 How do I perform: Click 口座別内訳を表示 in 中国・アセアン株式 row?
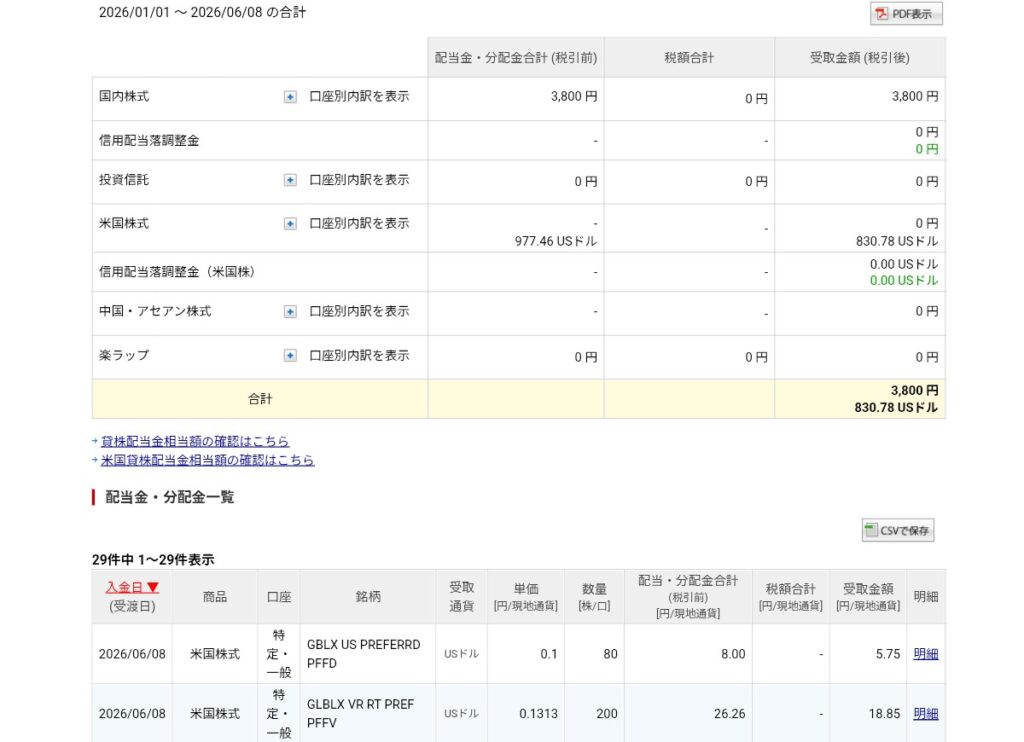point(359,312)
